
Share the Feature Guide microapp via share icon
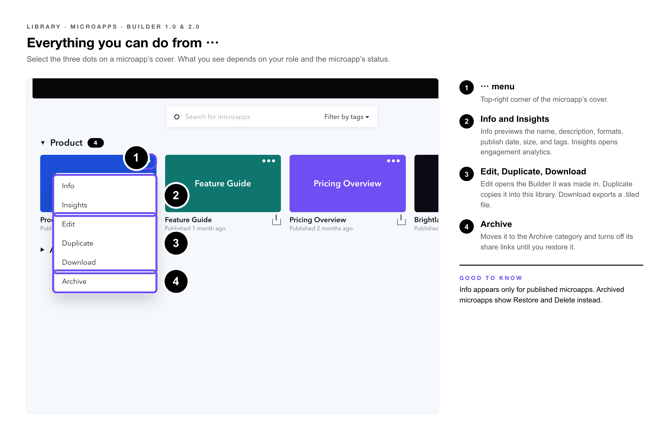(x=276, y=220)
